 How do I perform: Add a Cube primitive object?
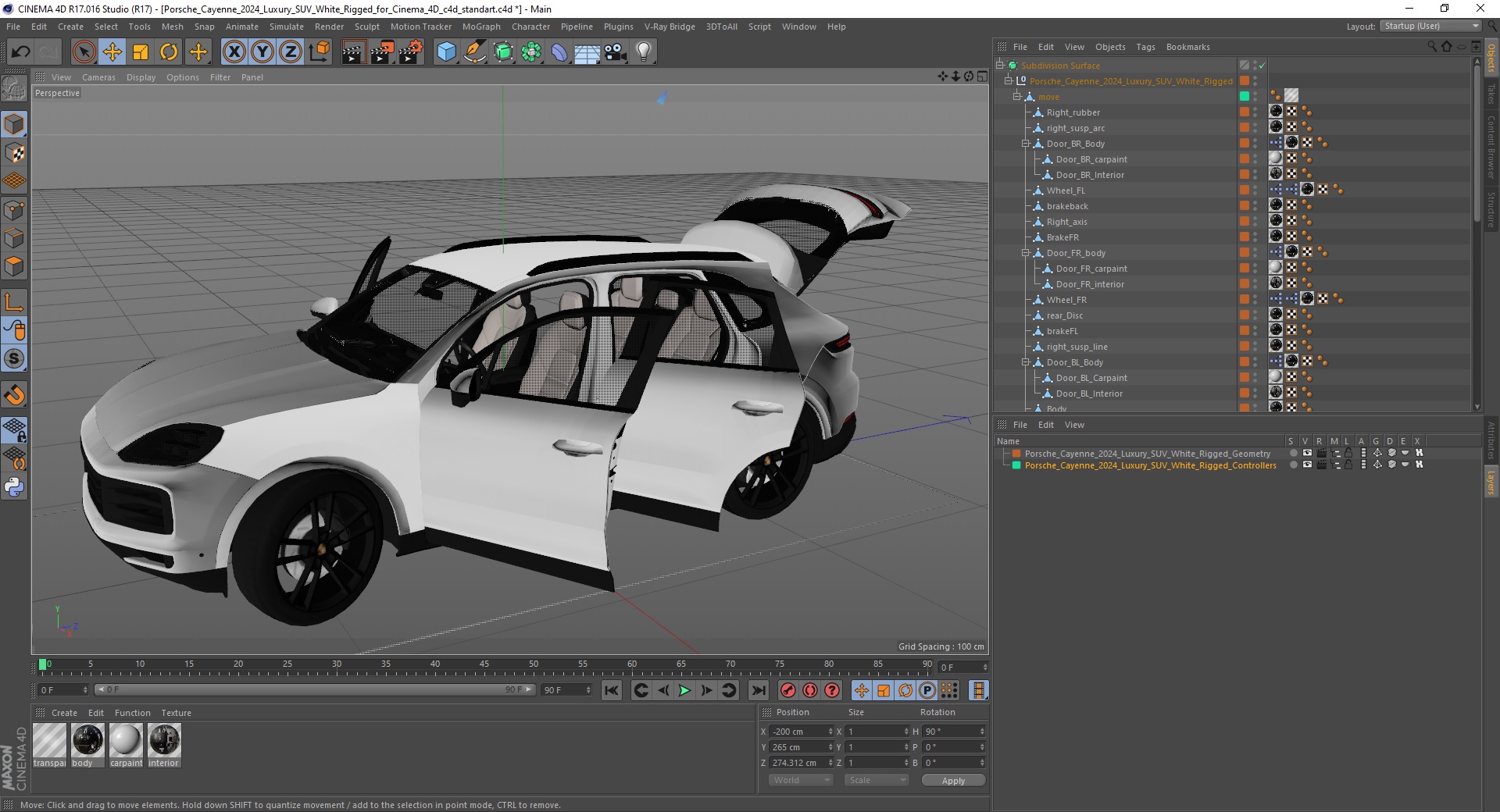coord(446,52)
